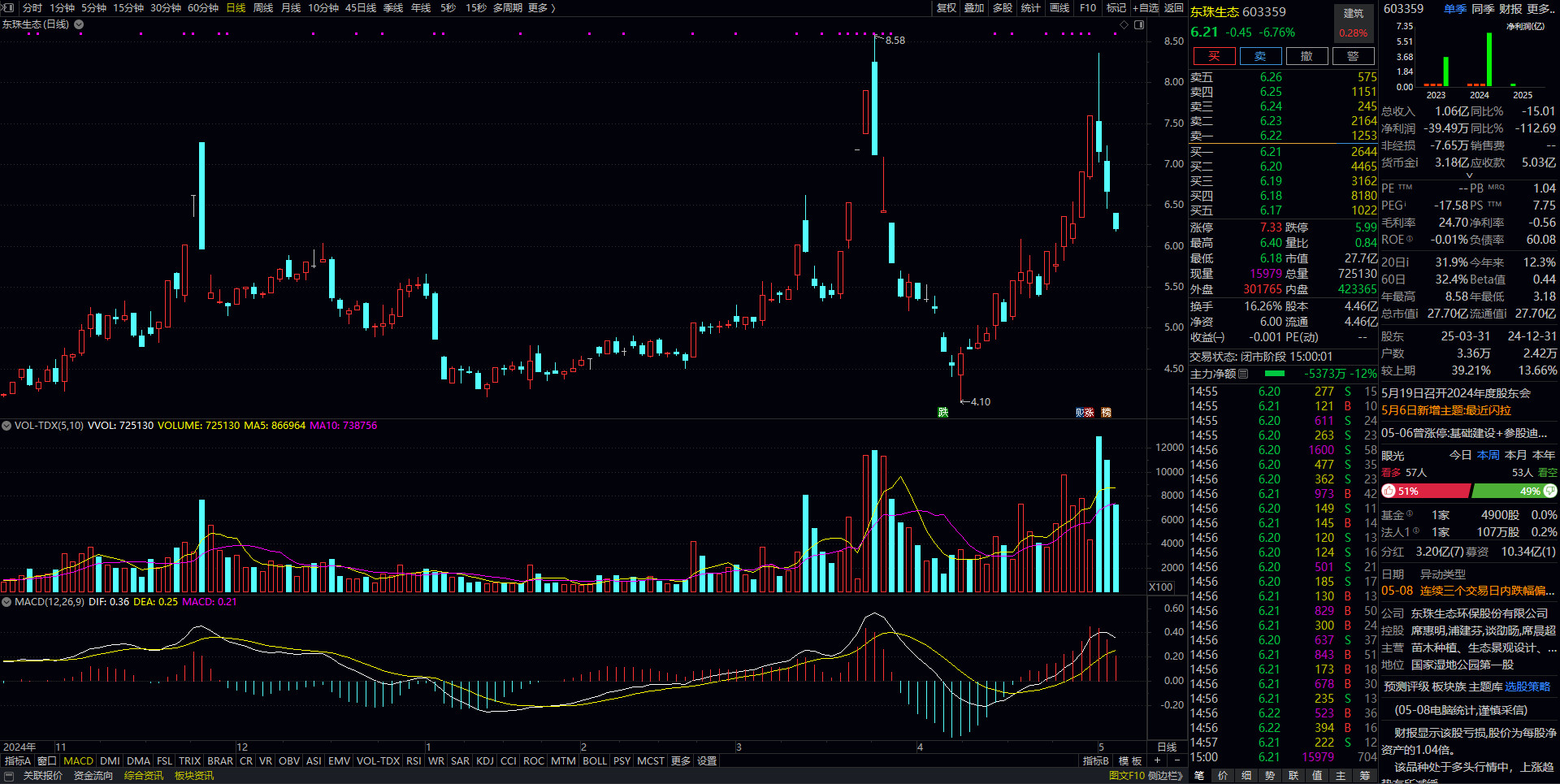The height and width of the screenshot is (784, 1560).
Task: Click 标记 to mark the stock
Action: tap(1116, 7)
